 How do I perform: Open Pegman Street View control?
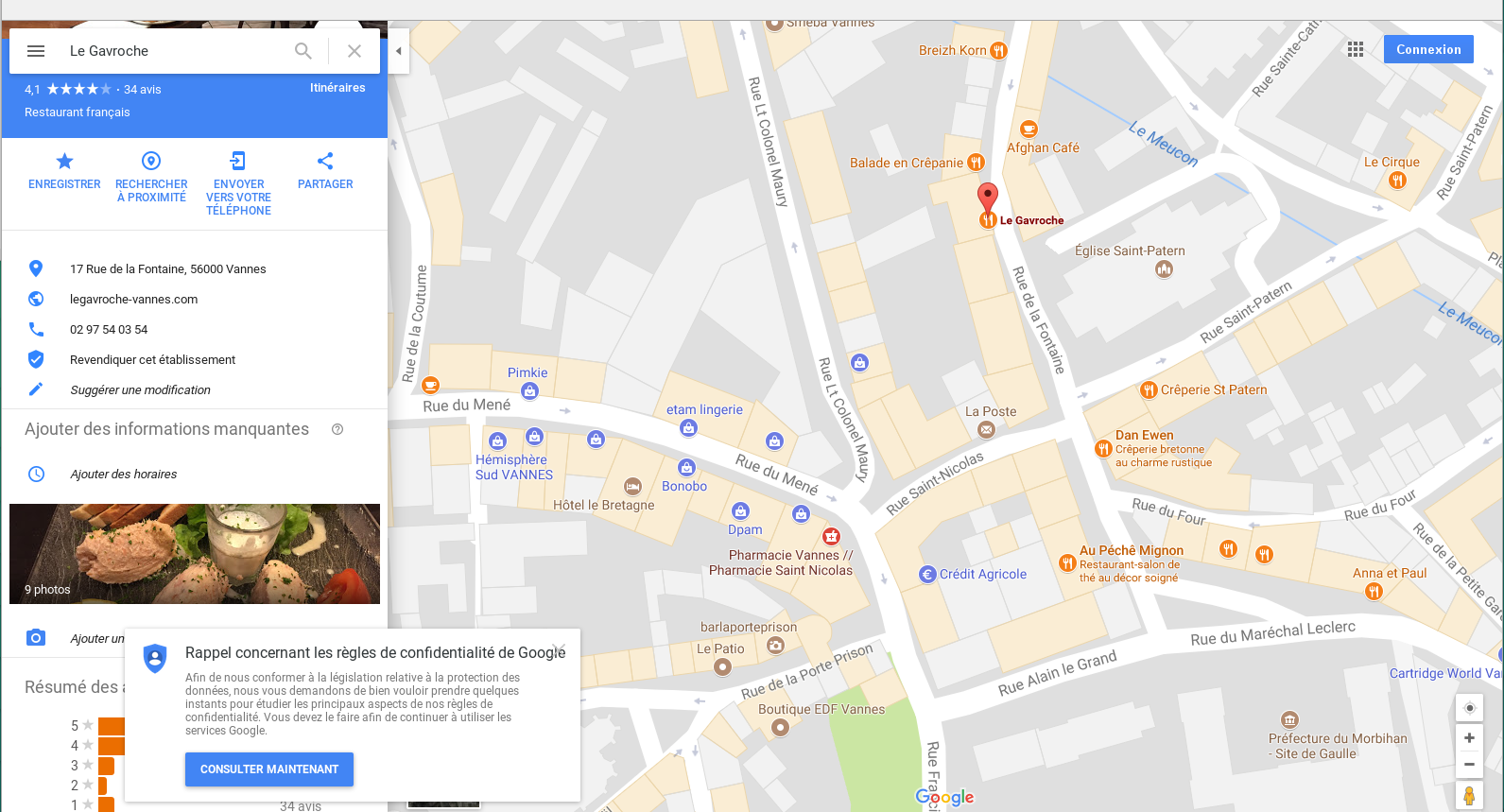(x=1469, y=796)
